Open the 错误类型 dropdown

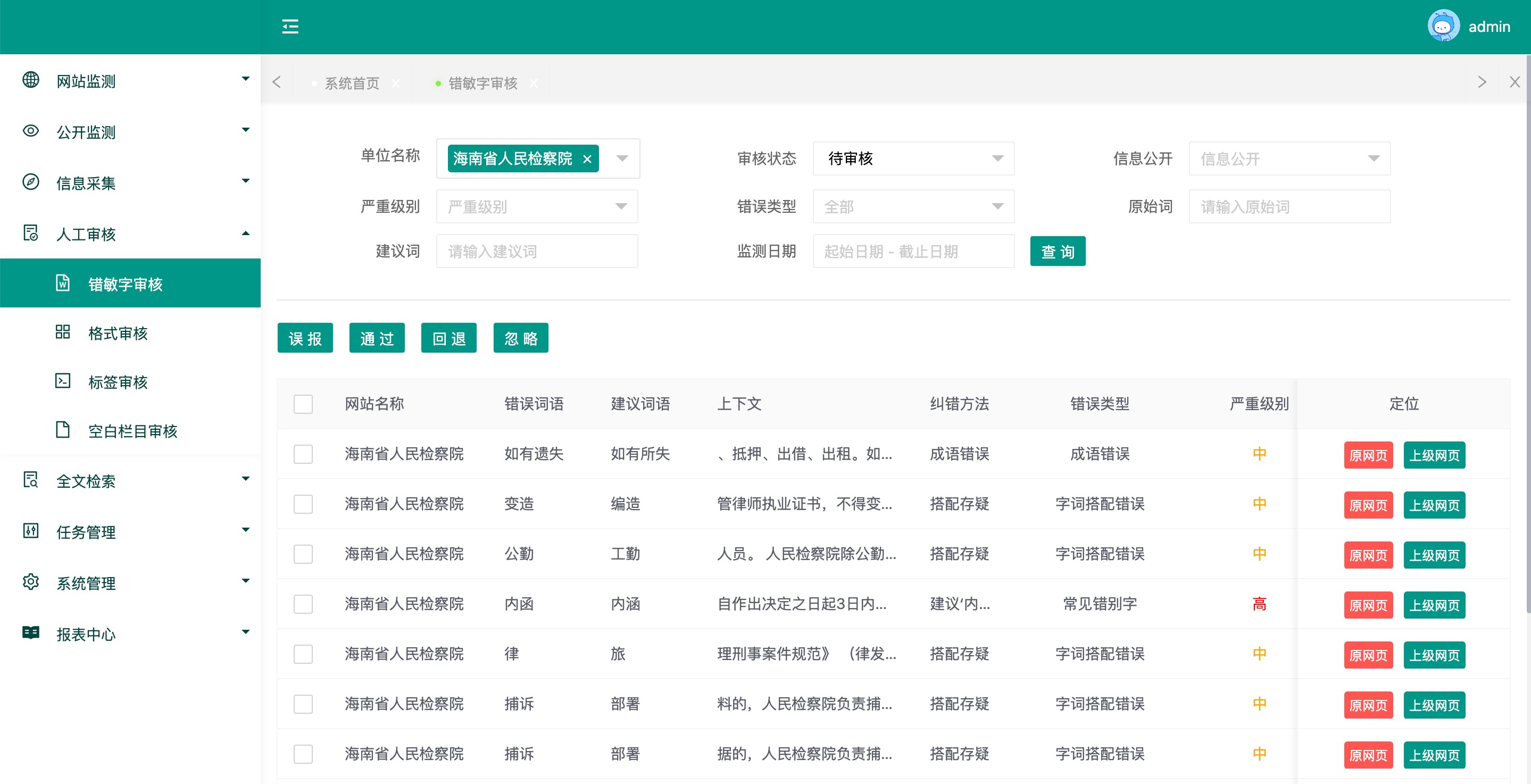point(913,207)
